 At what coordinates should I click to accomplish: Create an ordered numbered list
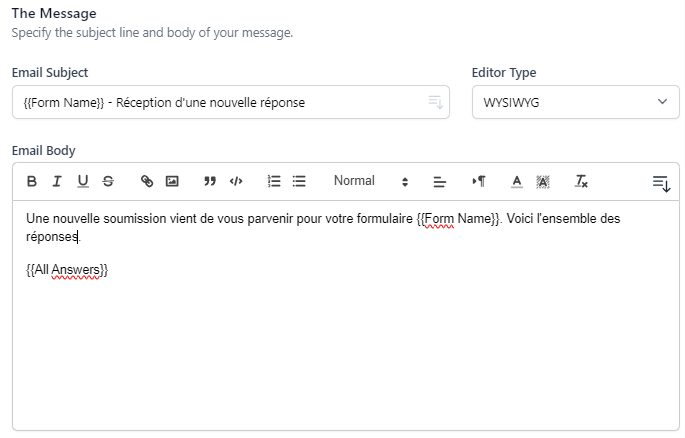pyautogui.click(x=274, y=181)
